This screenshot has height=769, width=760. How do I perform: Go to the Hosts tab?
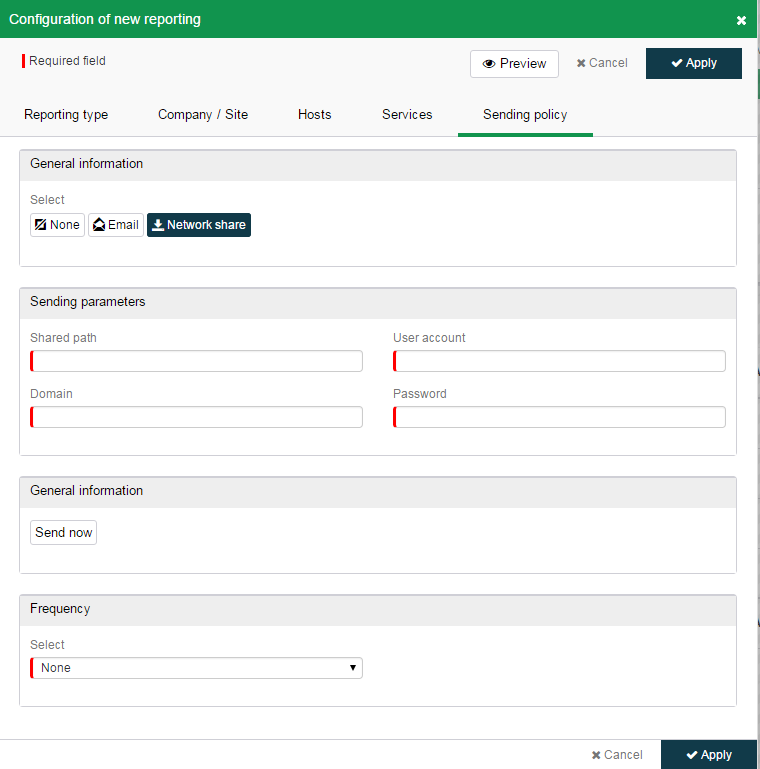click(x=314, y=114)
